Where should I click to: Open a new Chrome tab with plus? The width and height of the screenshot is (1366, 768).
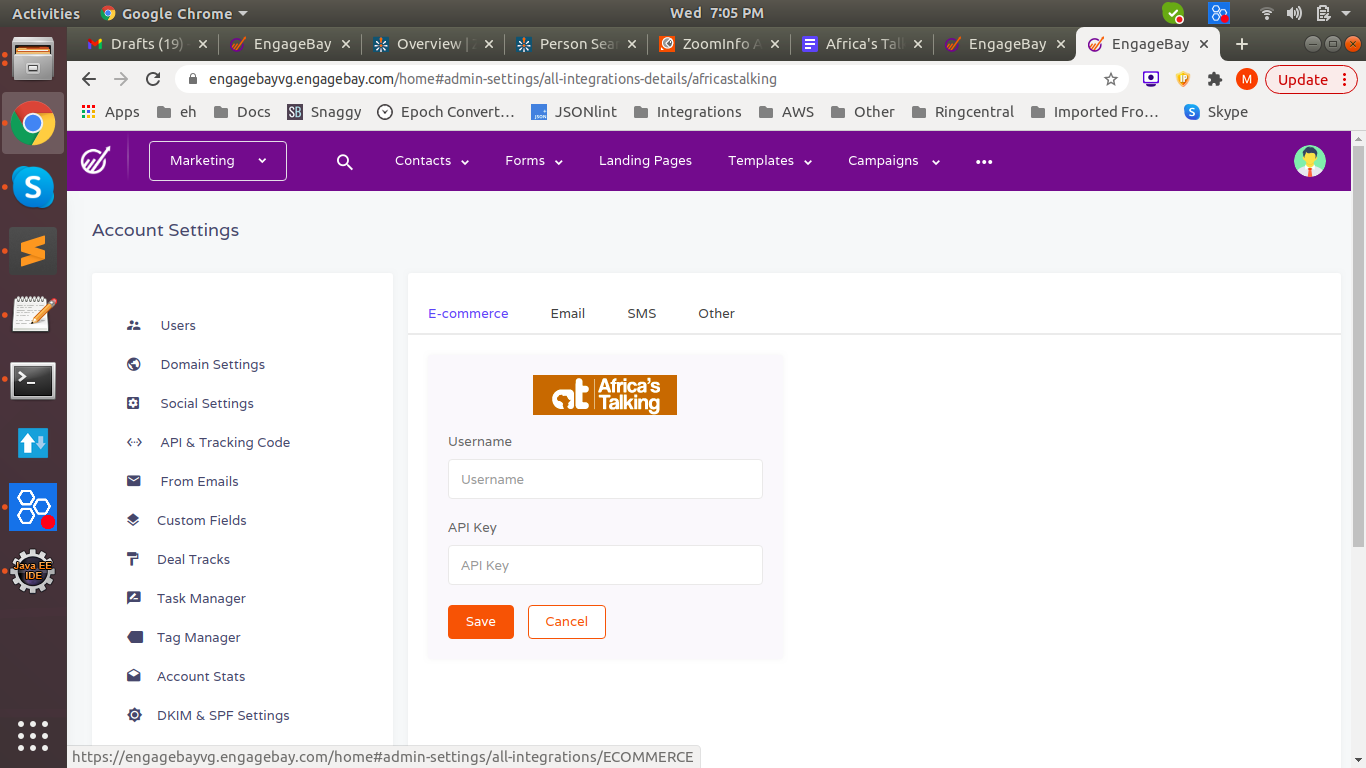point(1242,44)
